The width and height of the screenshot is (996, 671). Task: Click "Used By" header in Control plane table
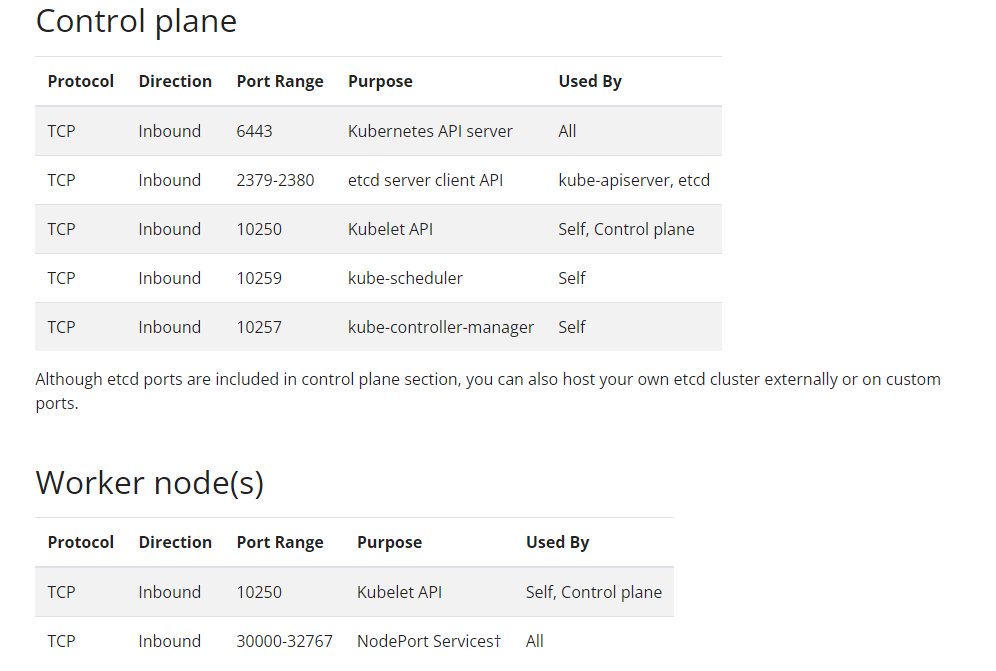click(x=590, y=81)
